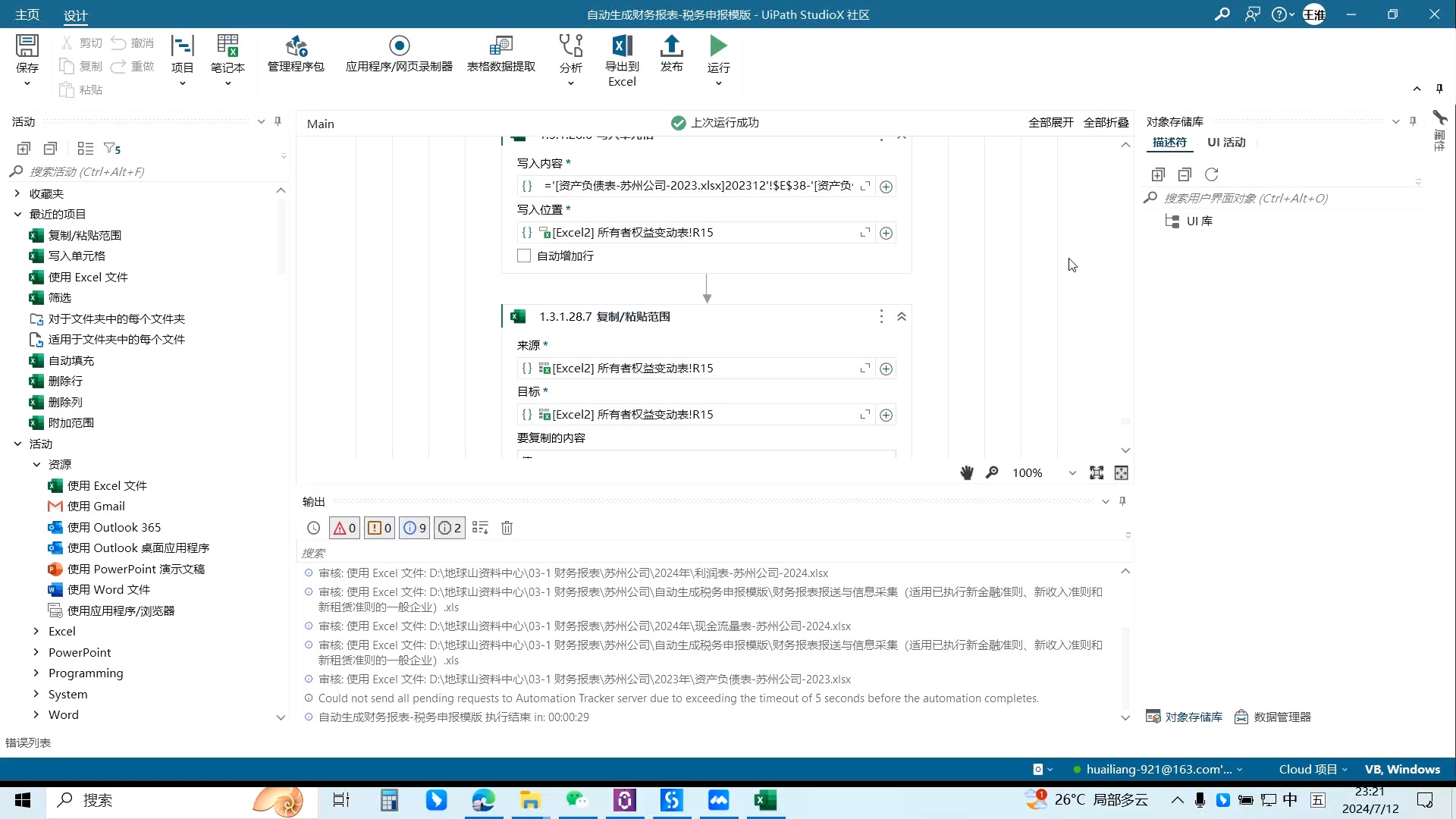Expand the PowerPoint activities category
The height and width of the screenshot is (819, 1456).
pos(36,652)
